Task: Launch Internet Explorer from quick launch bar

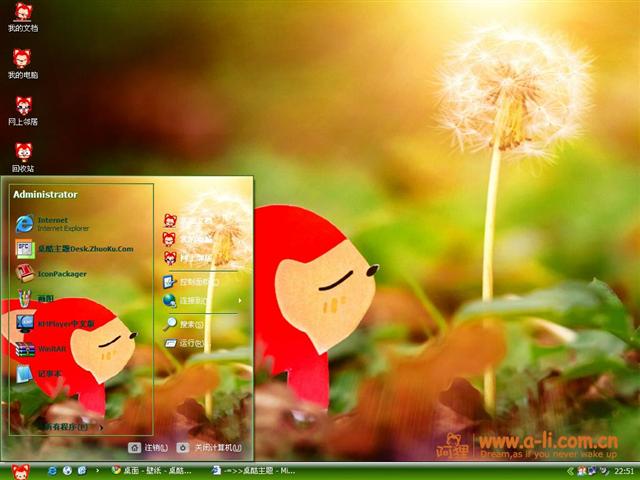Action: pos(52,471)
